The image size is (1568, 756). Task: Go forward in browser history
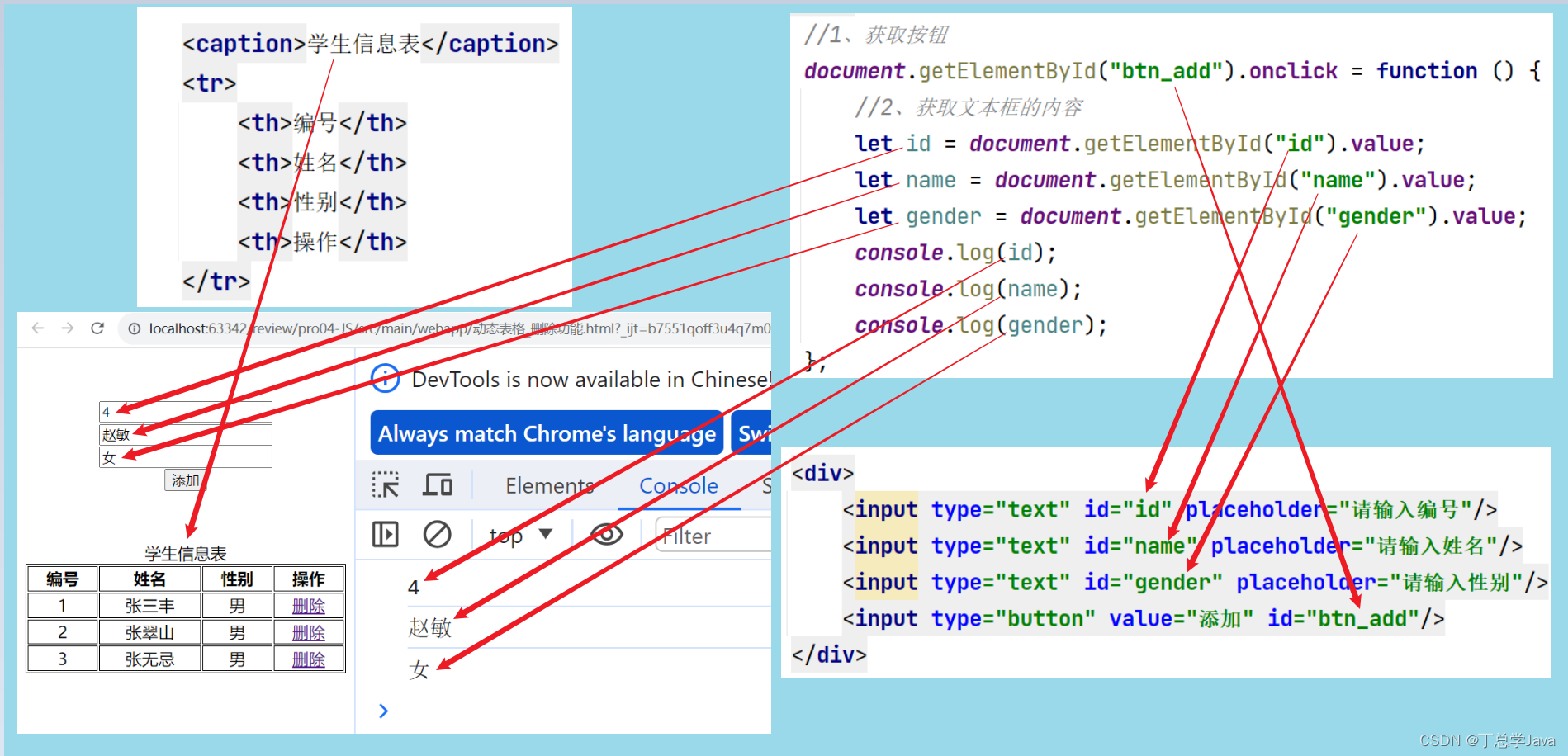[68, 328]
